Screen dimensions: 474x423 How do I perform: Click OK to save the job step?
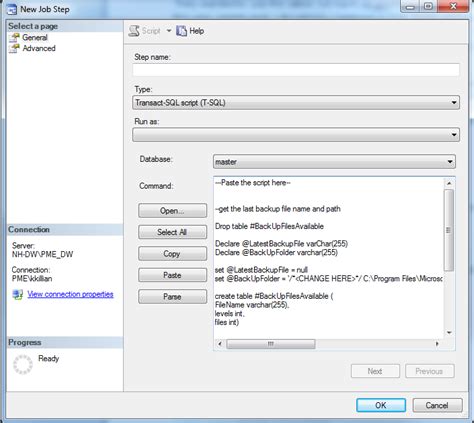[381, 405]
